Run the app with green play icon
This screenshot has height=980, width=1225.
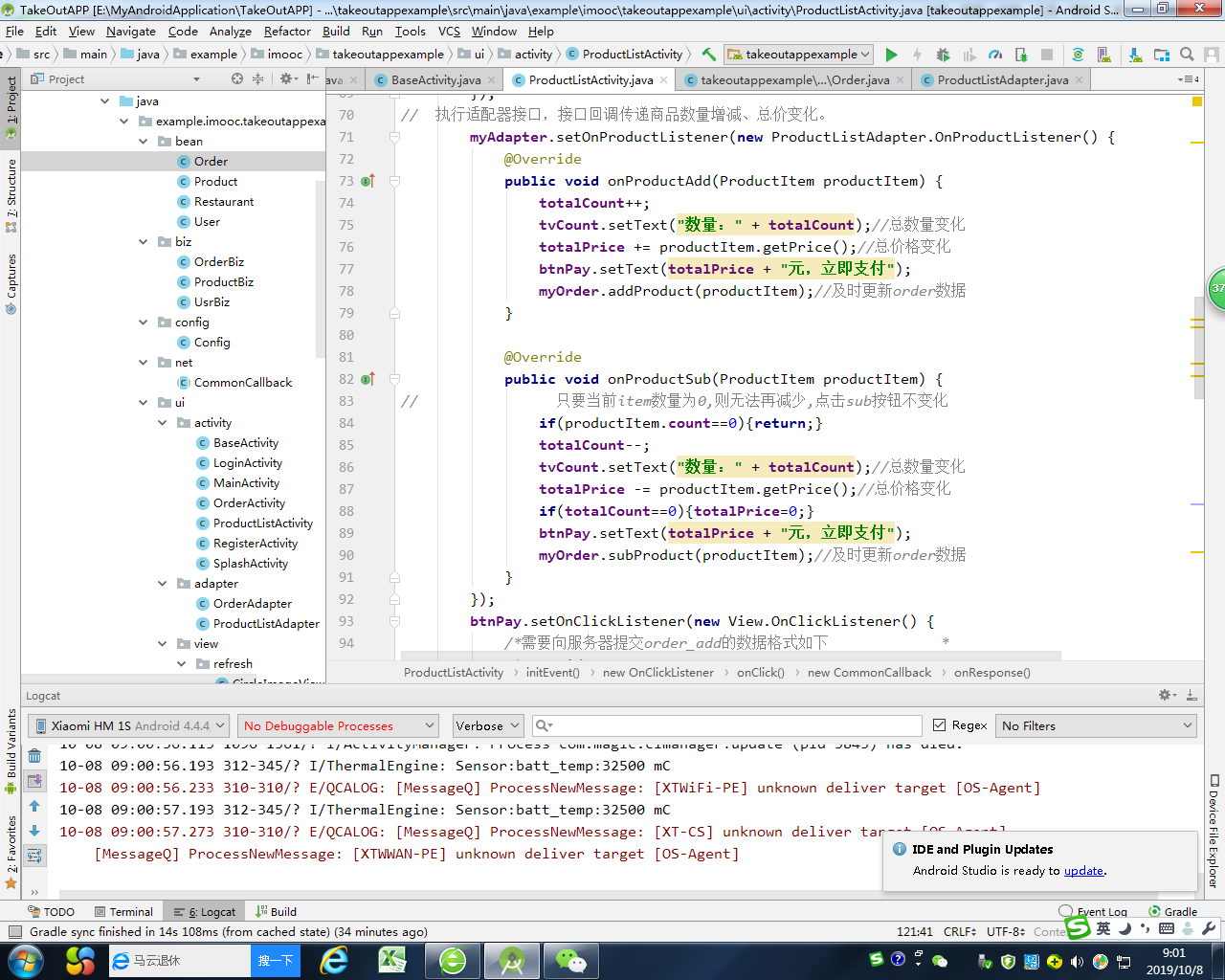coord(891,55)
